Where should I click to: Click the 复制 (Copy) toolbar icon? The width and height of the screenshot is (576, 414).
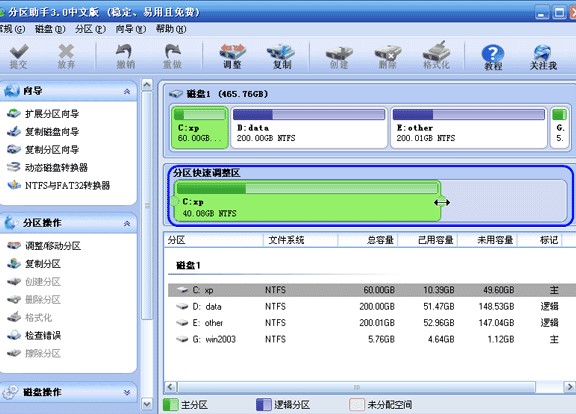coord(281,56)
